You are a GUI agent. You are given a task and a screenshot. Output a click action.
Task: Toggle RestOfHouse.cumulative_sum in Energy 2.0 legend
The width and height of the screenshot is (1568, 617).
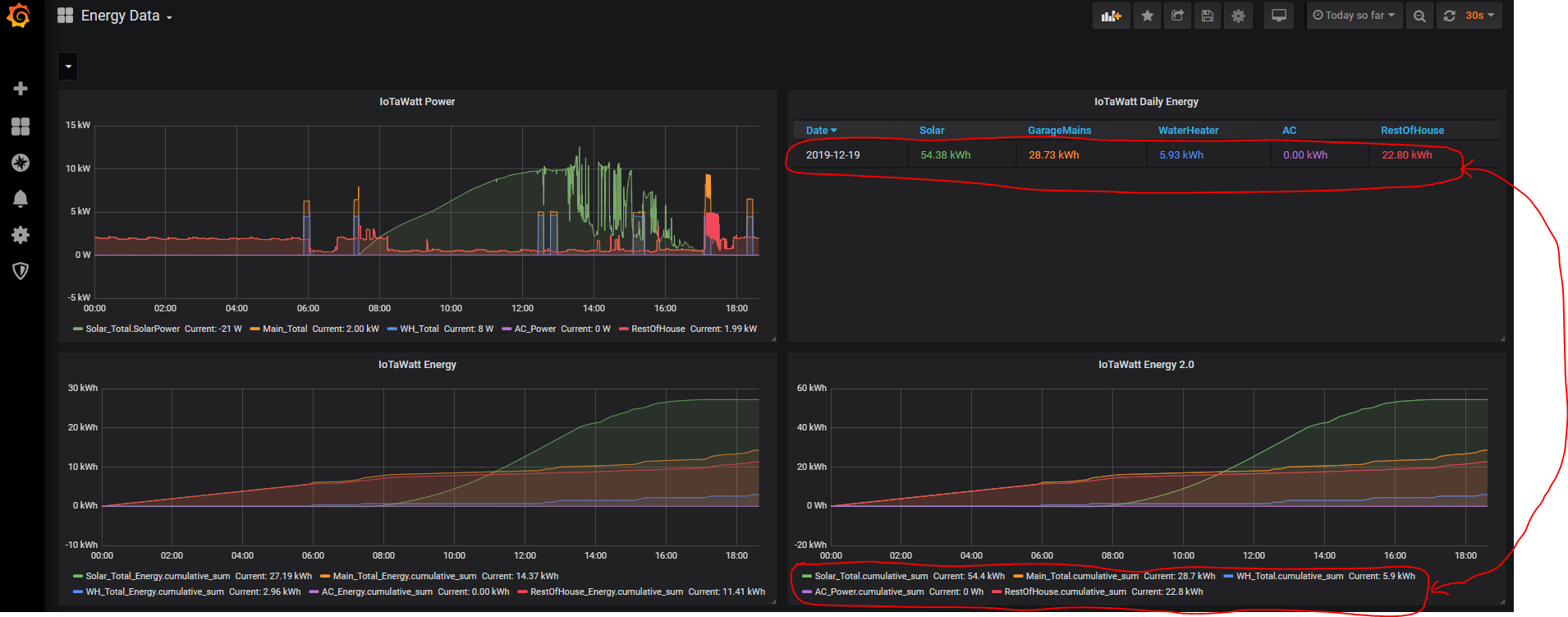click(x=1065, y=592)
